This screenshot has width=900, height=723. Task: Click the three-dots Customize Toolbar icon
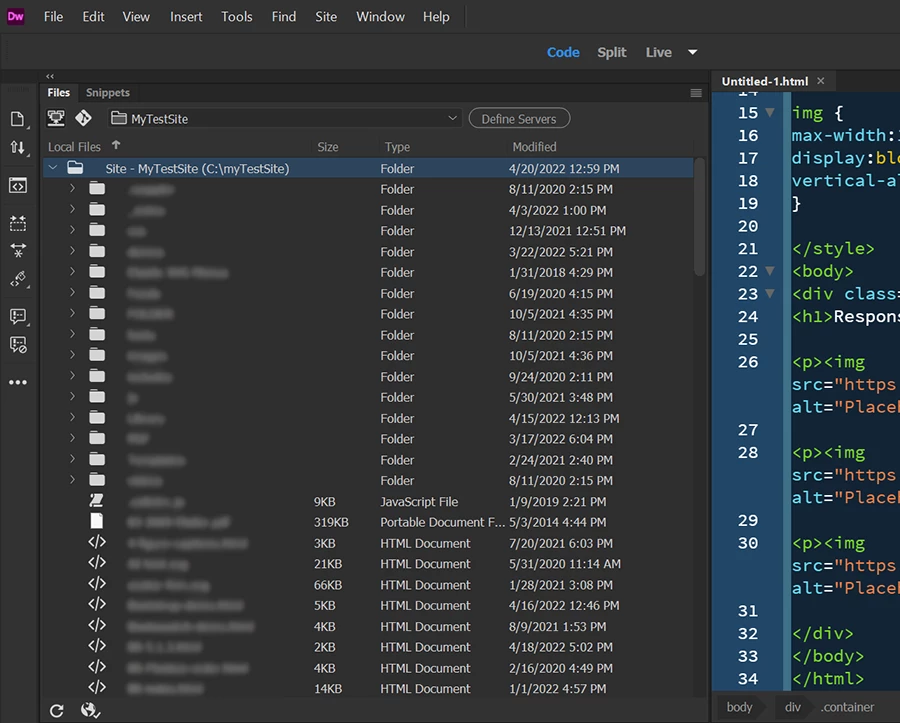[x=18, y=382]
